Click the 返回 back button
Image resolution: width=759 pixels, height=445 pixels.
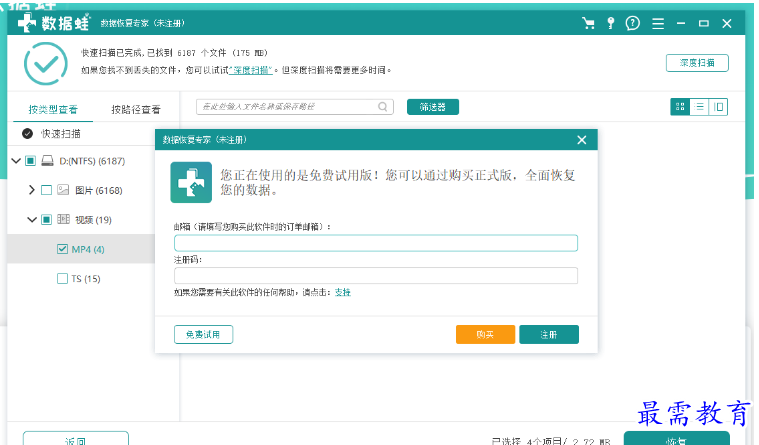coord(76,438)
